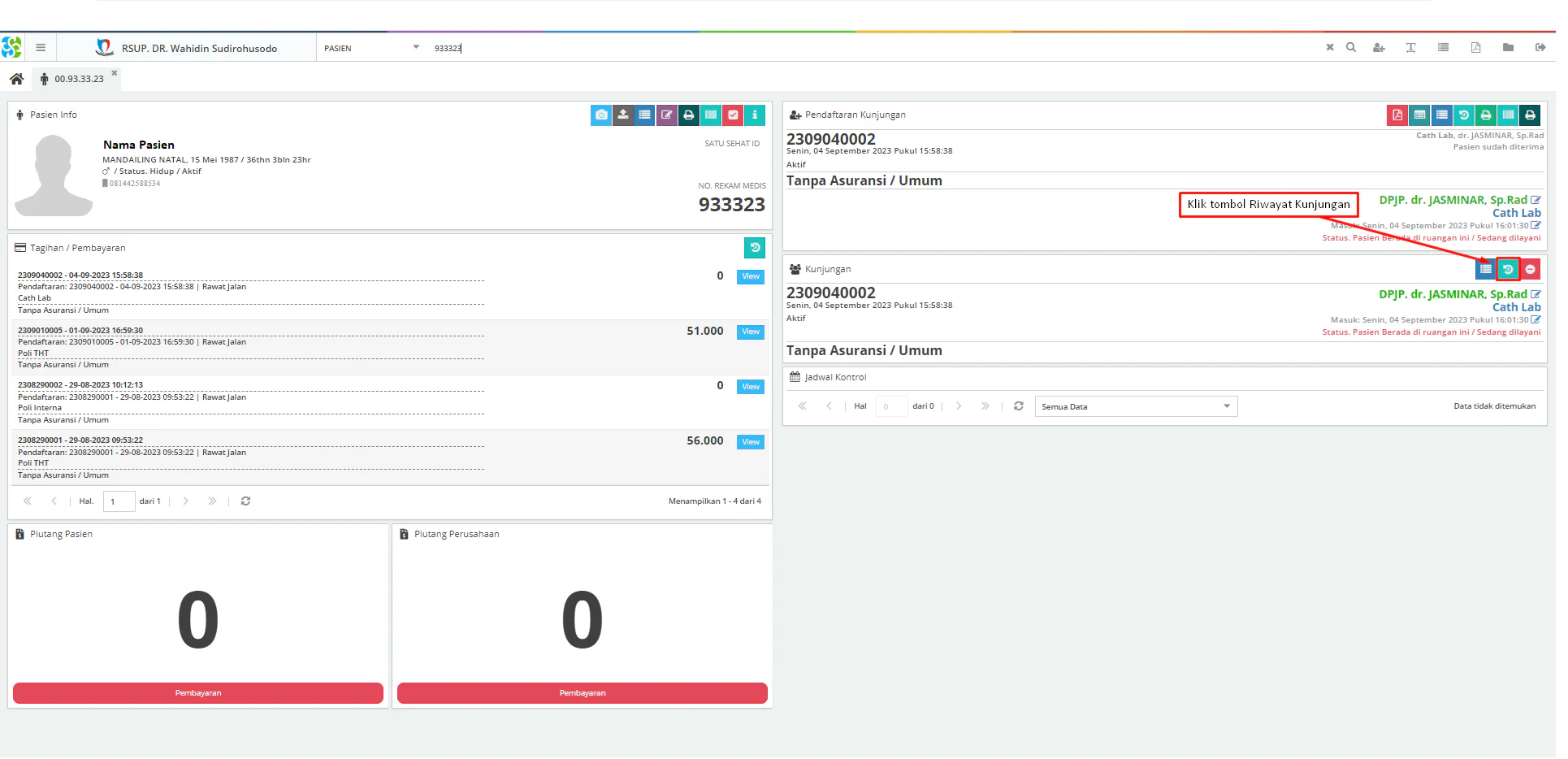The image size is (1568, 759).
Task: Close the 00.93.33.23 patient tab
Action: click(x=115, y=73)
